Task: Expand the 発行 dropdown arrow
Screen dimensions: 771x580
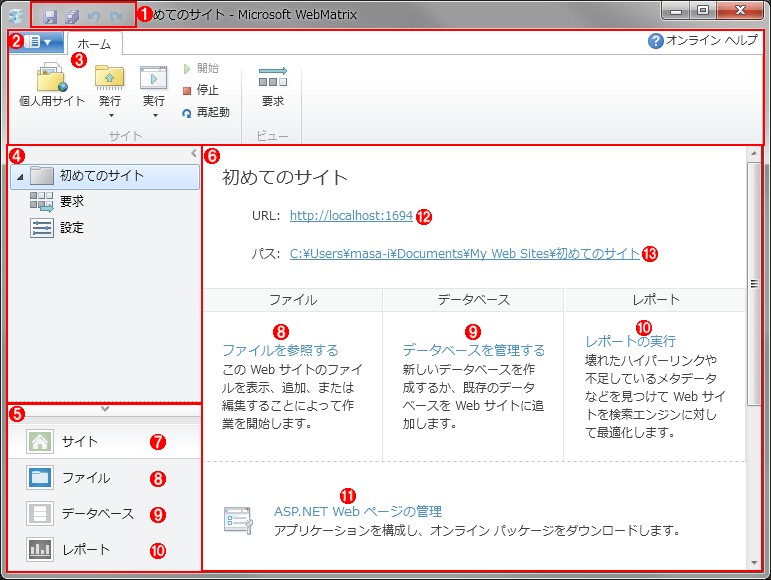Action: 111,116
